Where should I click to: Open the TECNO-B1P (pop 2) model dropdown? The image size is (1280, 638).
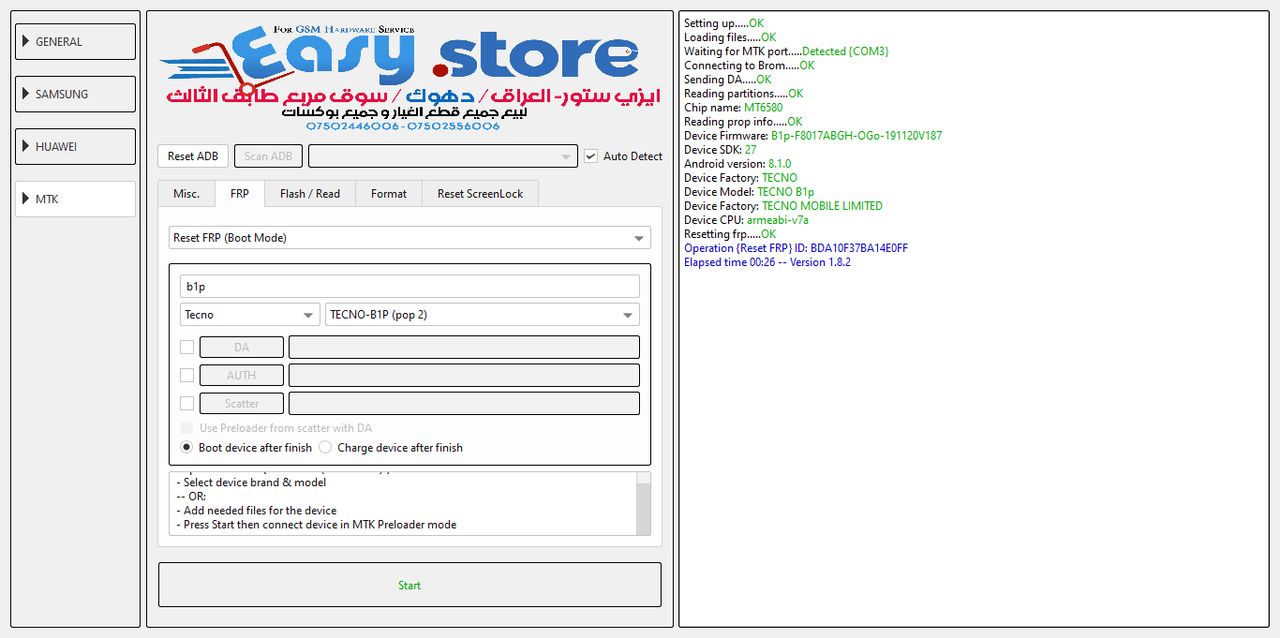483,314
